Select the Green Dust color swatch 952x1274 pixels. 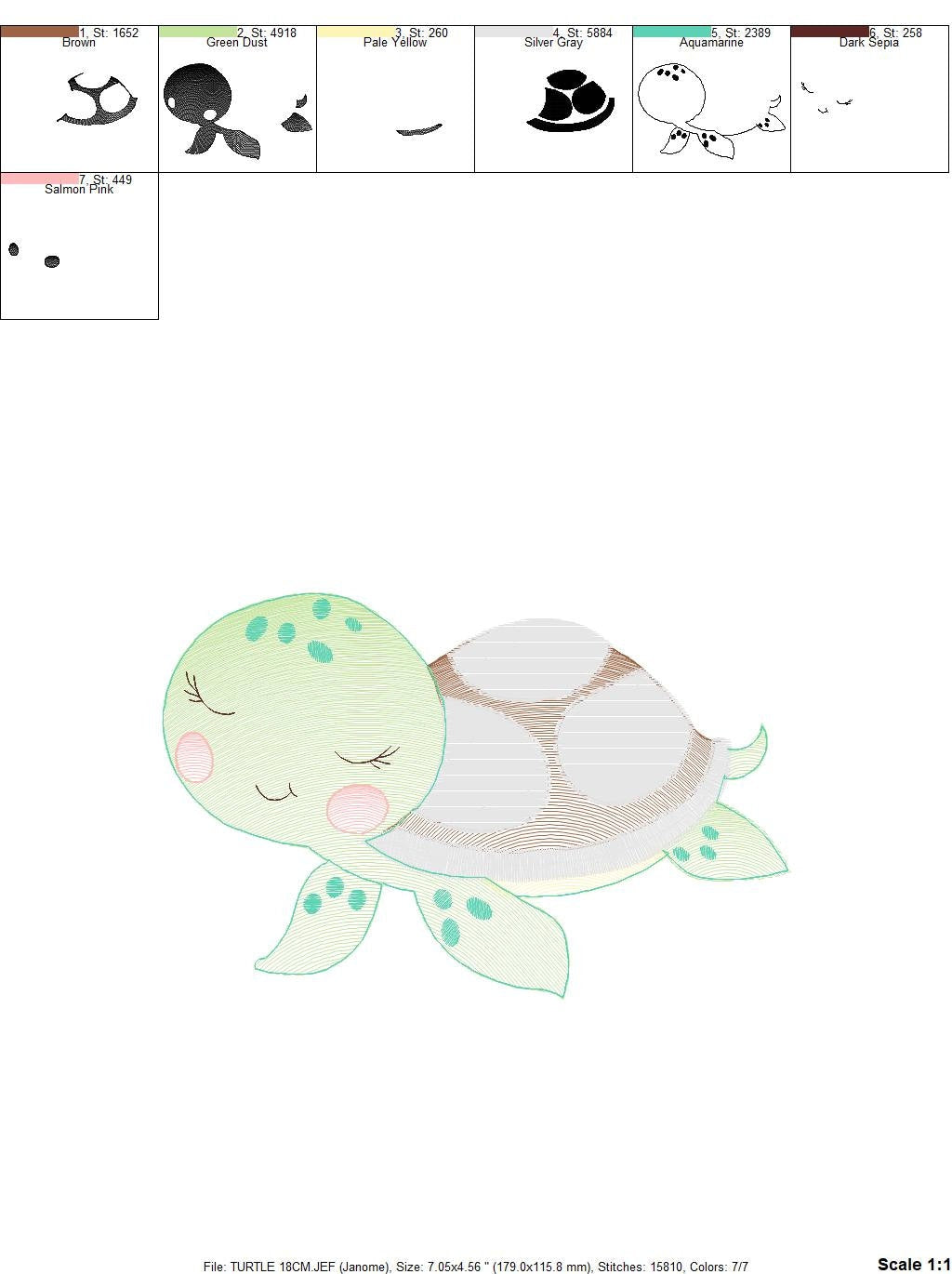(x=195, y=31)
